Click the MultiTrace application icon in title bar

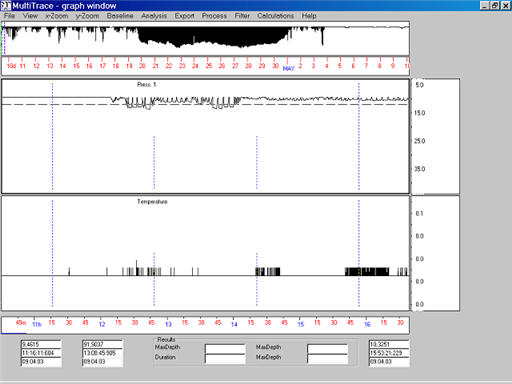tap(6, 5)
